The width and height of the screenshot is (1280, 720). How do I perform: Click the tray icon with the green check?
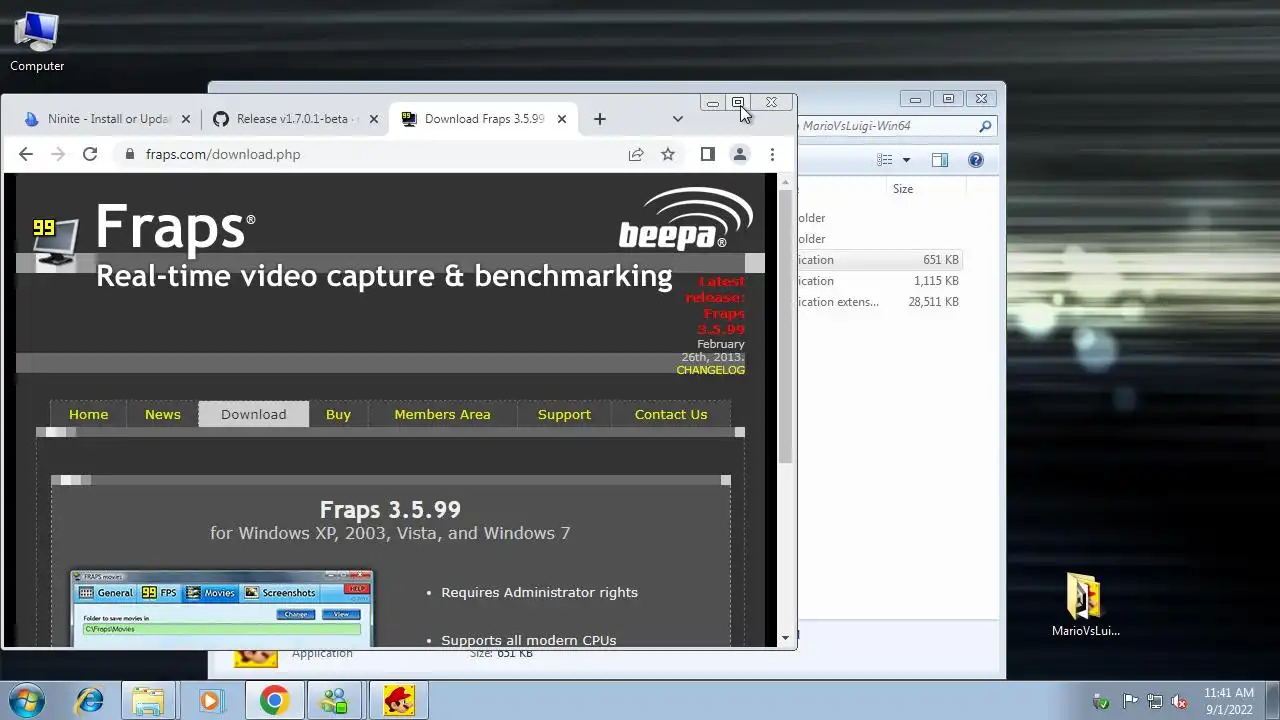coord(1102,701)
